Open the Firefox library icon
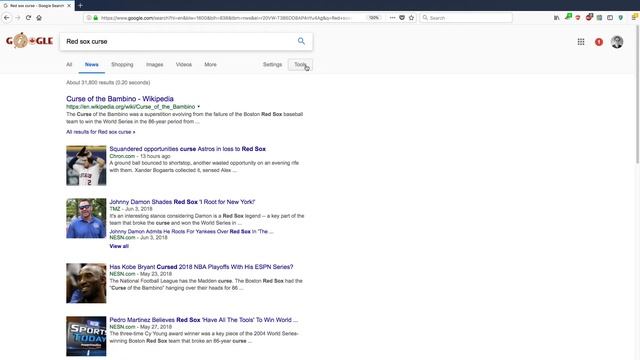The height and width of the screenshot is (360, 640). (557, 18)
